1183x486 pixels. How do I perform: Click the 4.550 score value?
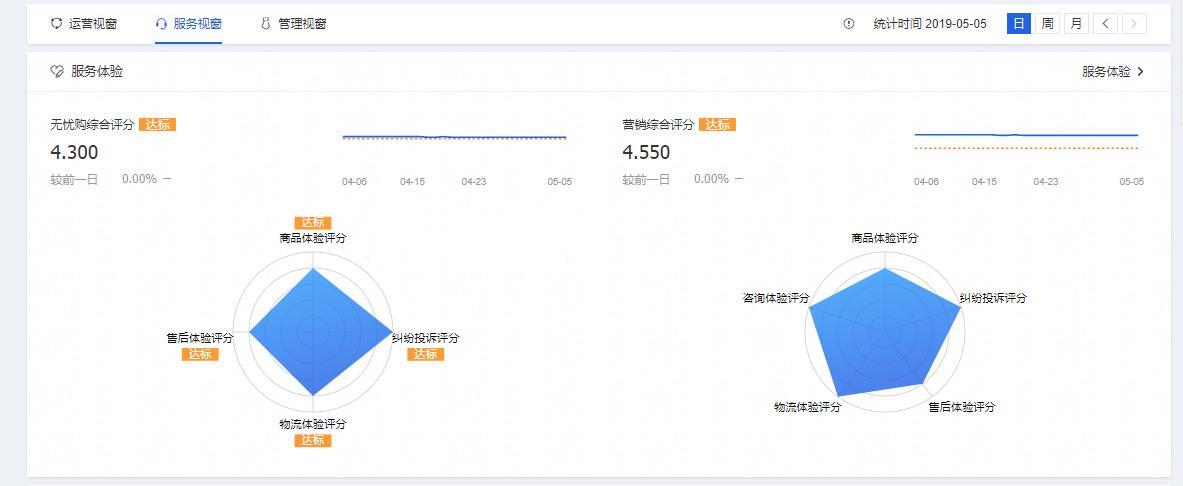pos(646,152)
